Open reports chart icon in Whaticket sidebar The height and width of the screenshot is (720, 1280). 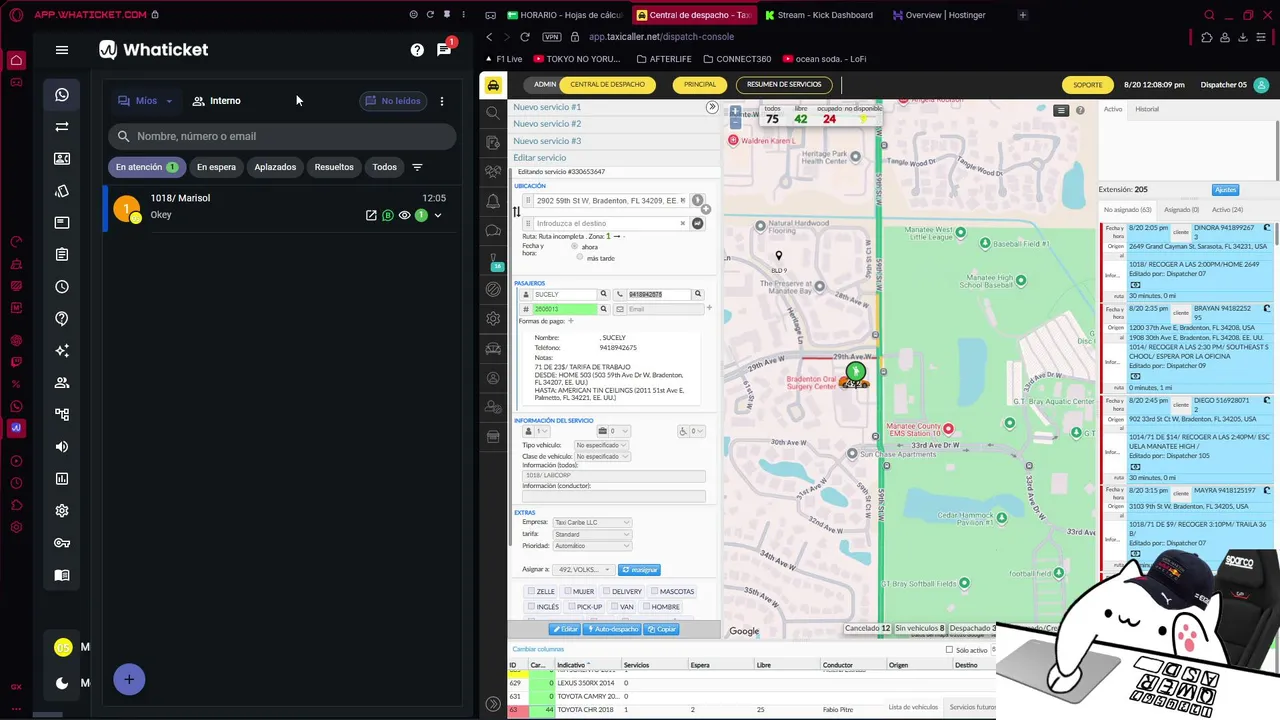tap(62, 479)
